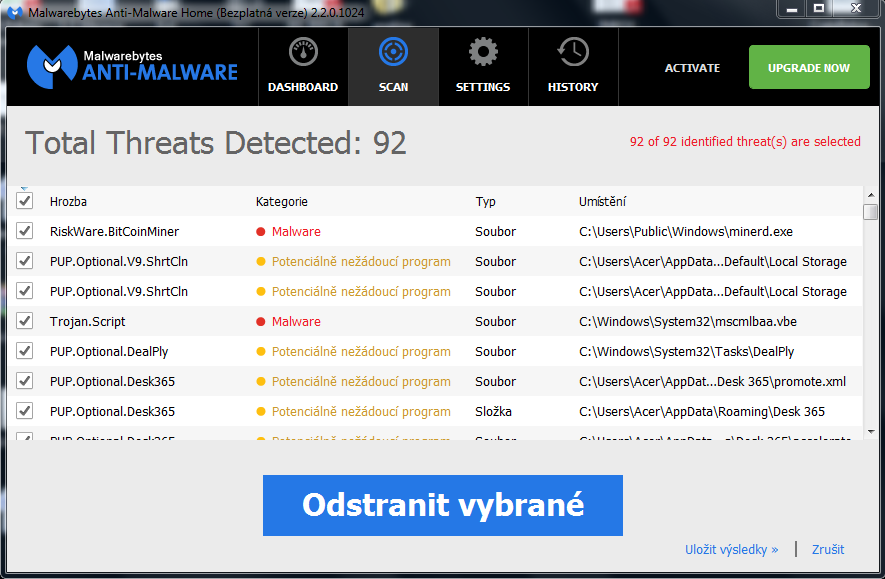Open the History clock icon
This screenshot has width=885, height=579.
click(x=573, y=52)
